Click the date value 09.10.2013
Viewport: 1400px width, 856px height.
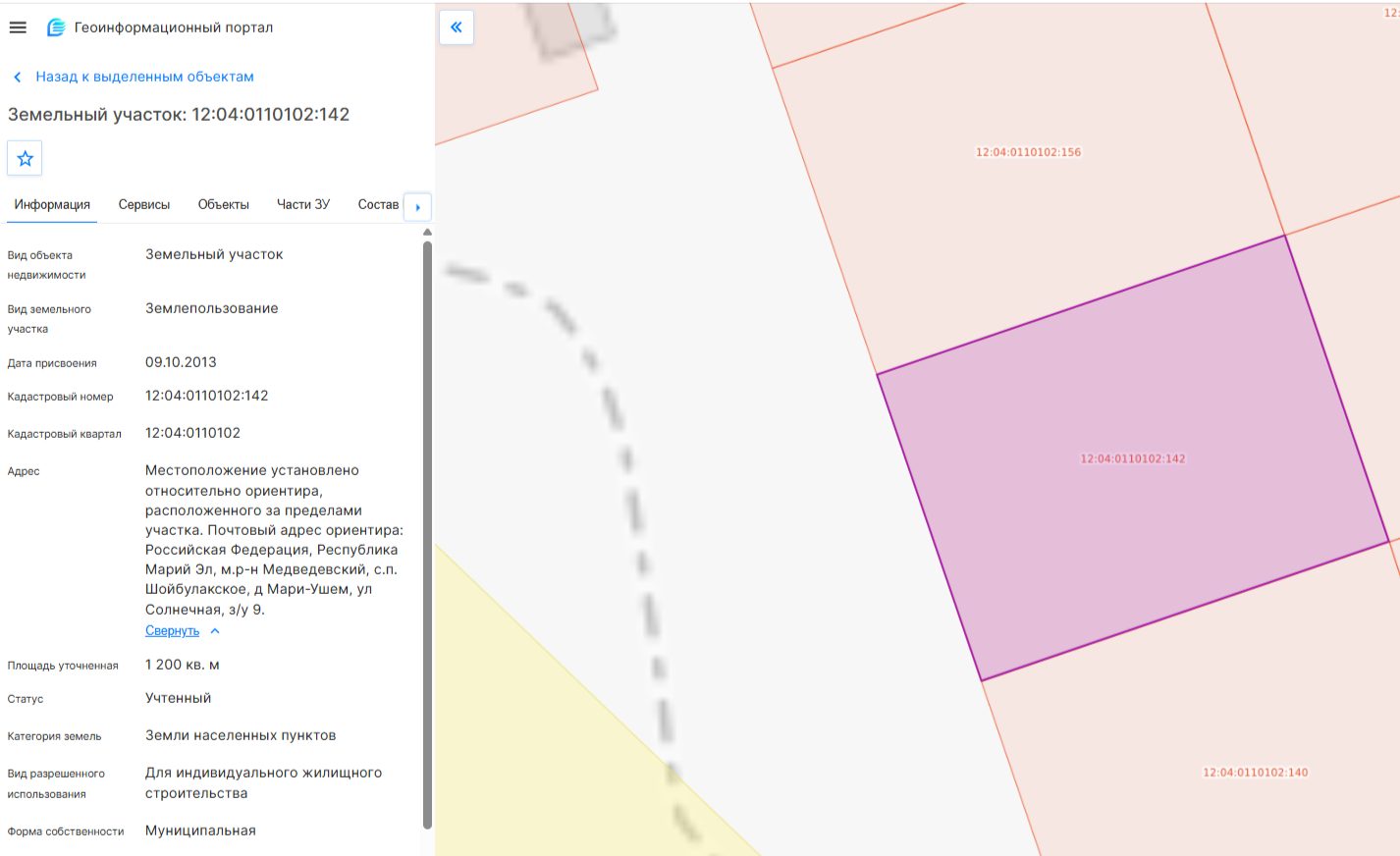point(181,362)
